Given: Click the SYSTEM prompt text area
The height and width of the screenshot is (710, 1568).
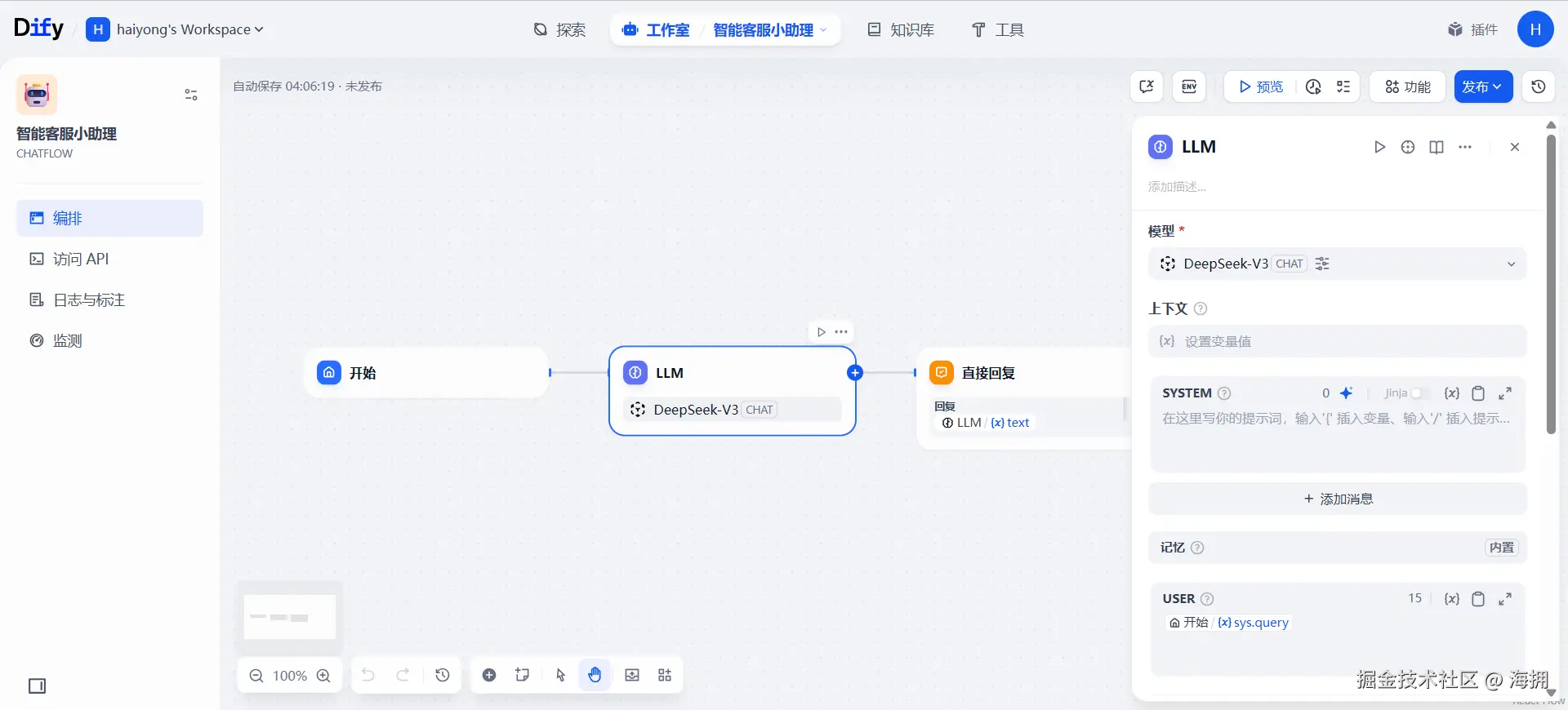Looking at the screenshot, I should tap(1338, 439).
